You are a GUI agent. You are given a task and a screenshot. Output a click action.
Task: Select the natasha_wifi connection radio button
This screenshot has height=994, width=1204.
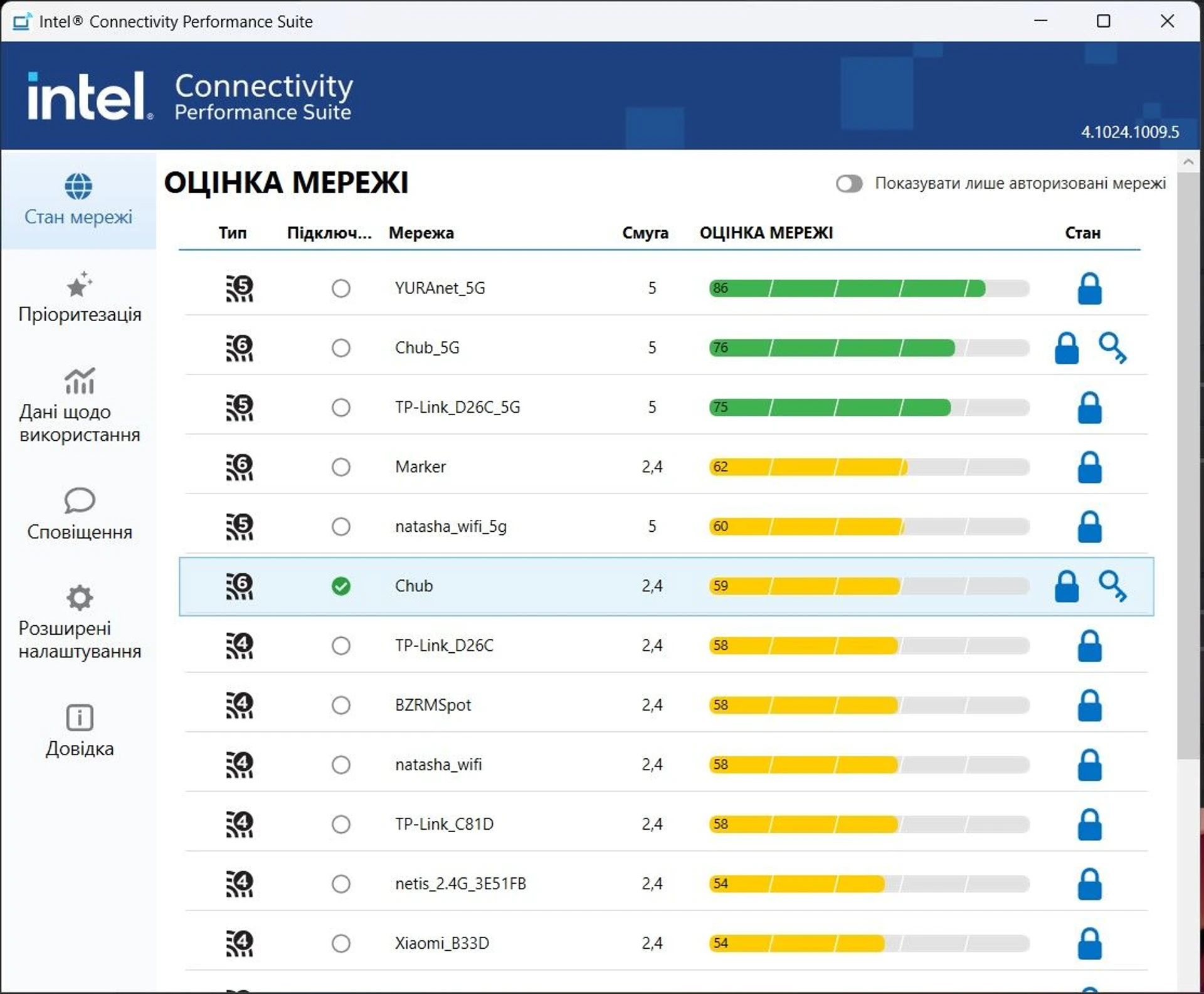[x=341, y=765]
